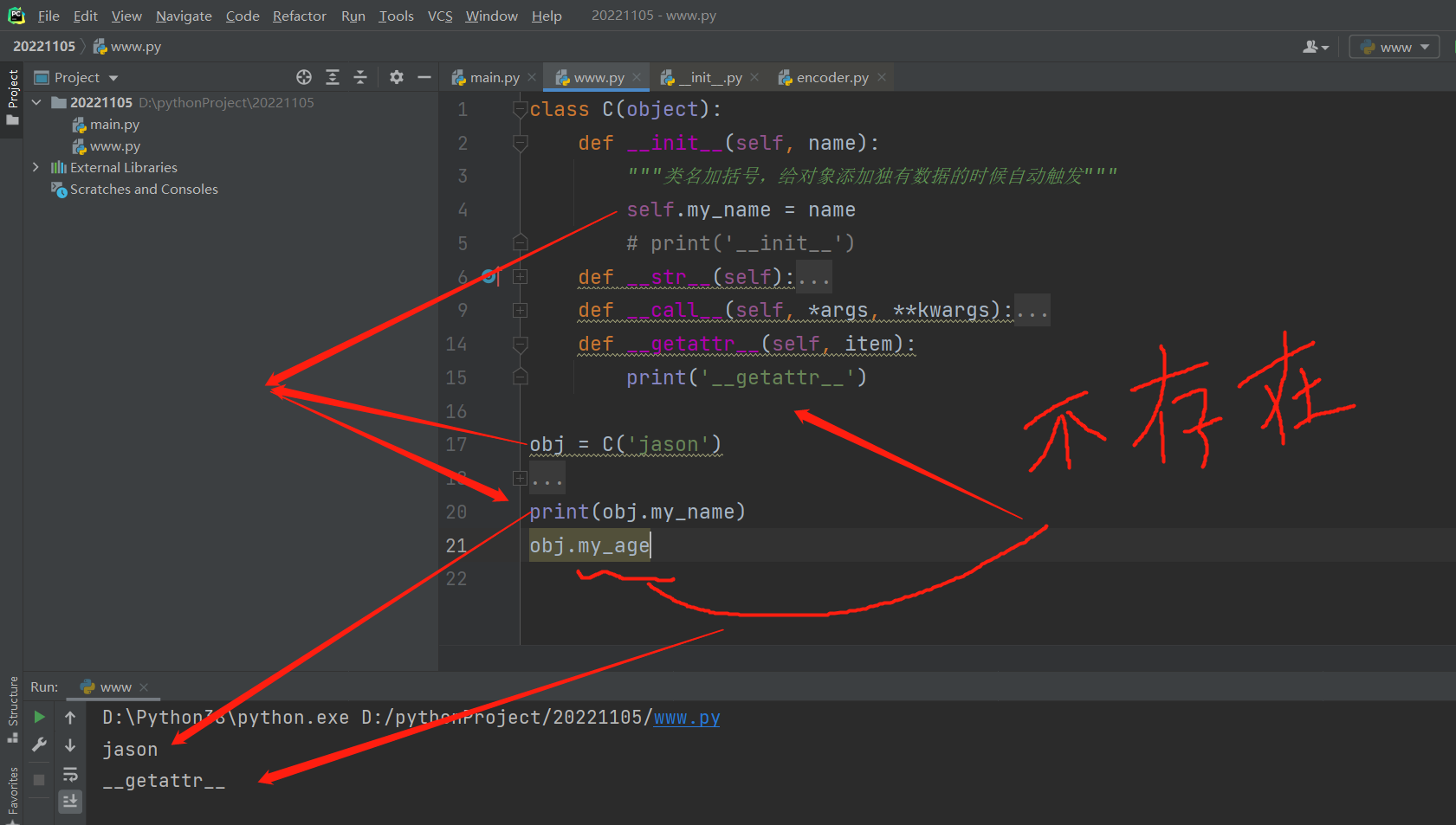Fold the __getattr__ method

pos(521,344)
